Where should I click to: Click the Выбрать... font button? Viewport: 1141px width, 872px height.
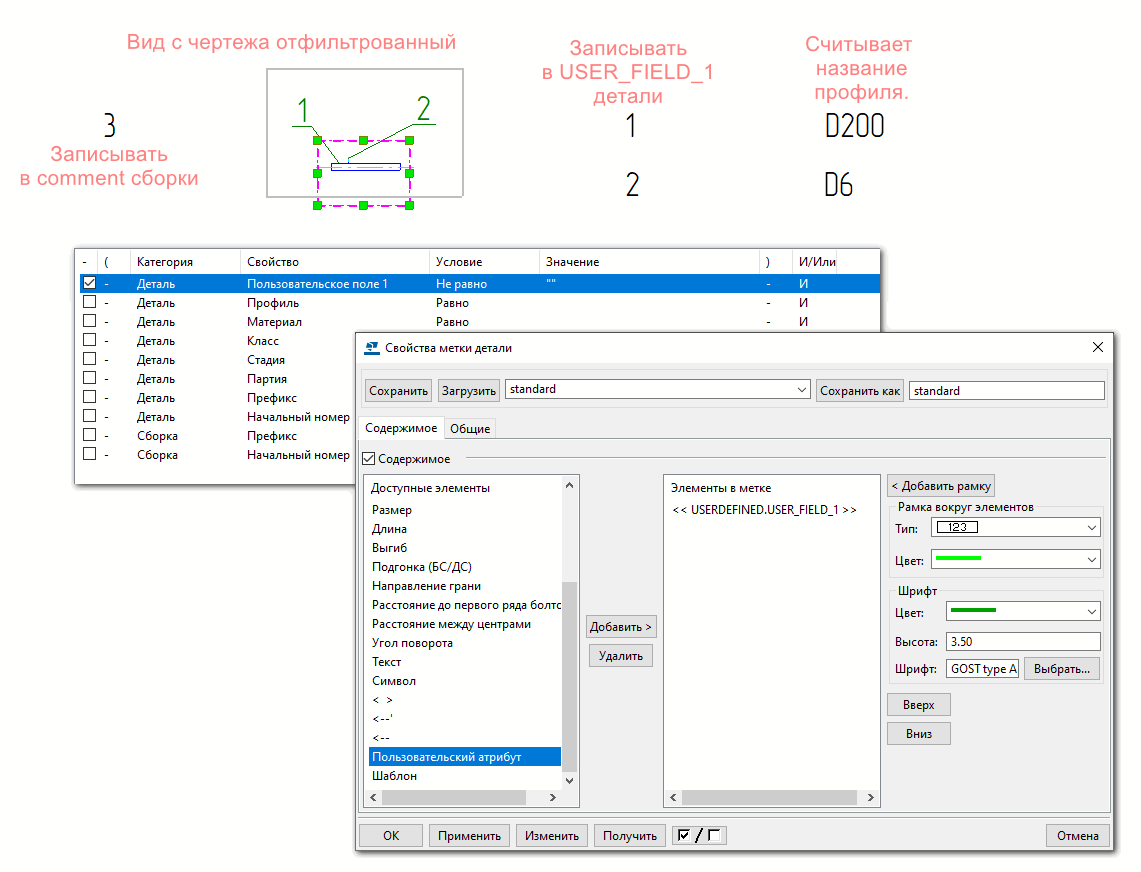click(x=1062, y=669)
